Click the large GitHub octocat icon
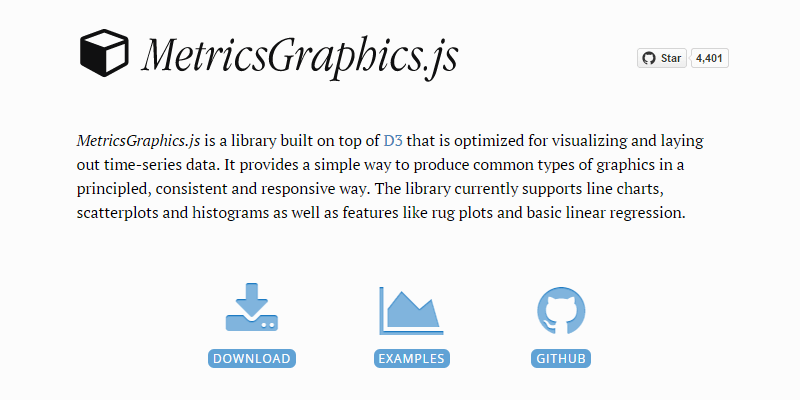Screen dimensions: 800x400 (560, 310)
